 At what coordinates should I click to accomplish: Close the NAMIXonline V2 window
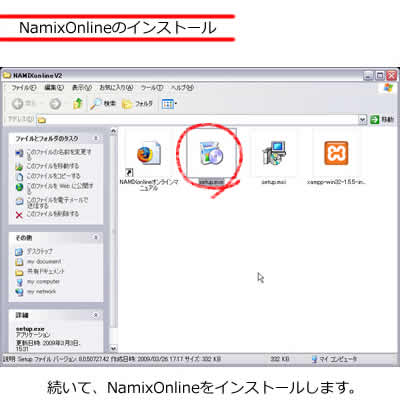tap(392, 76)
